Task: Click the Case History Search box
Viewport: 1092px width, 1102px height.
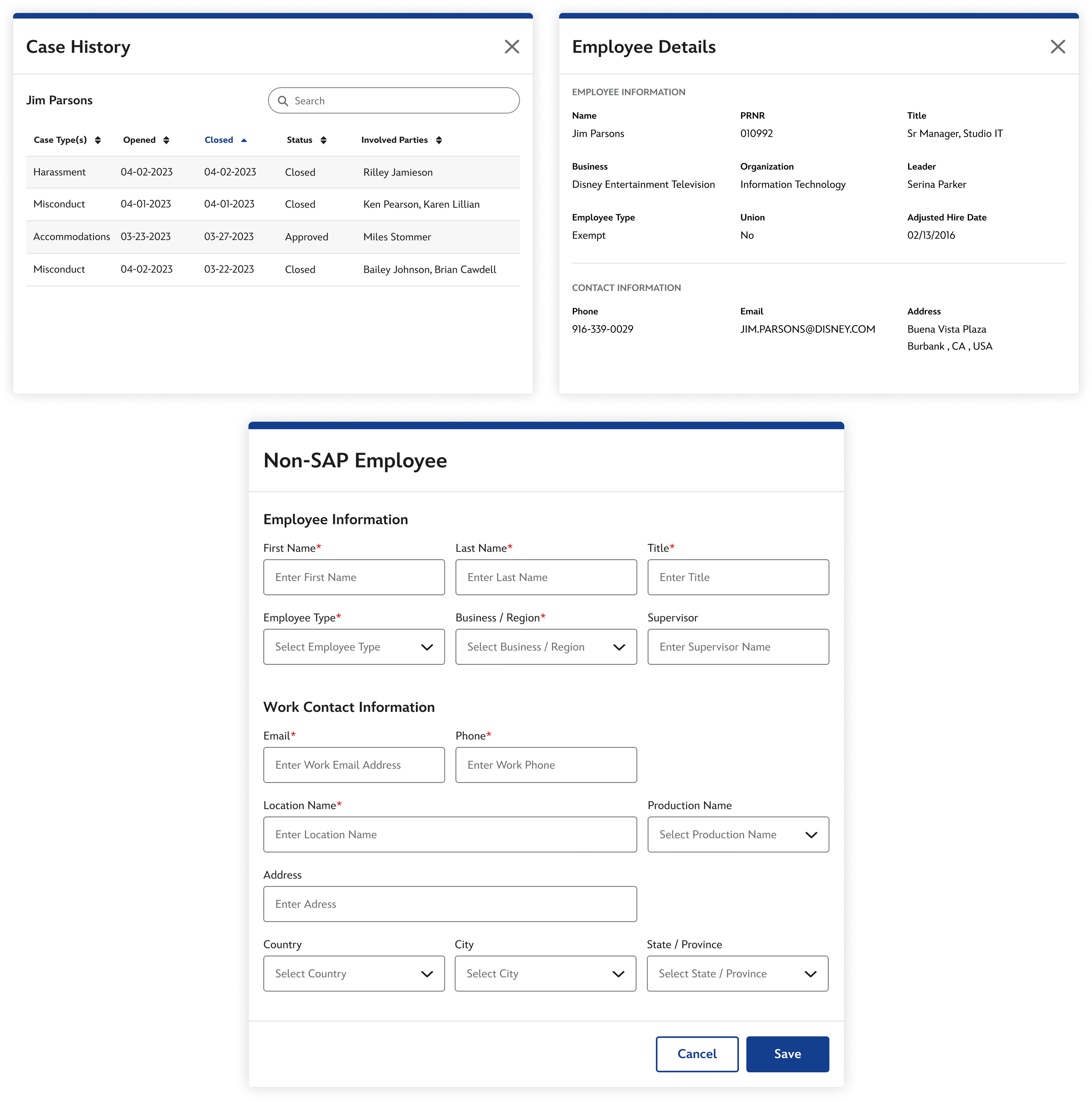Action: (x=399, y=101)
